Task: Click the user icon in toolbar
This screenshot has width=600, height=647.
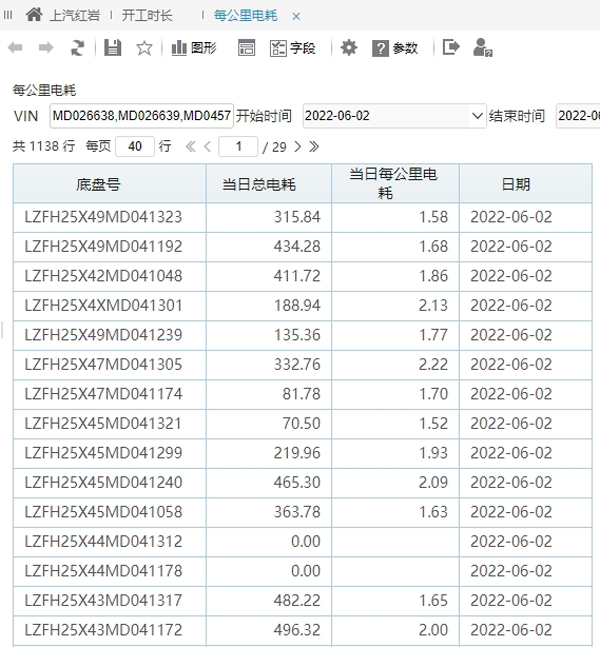Action: [483, 48]
